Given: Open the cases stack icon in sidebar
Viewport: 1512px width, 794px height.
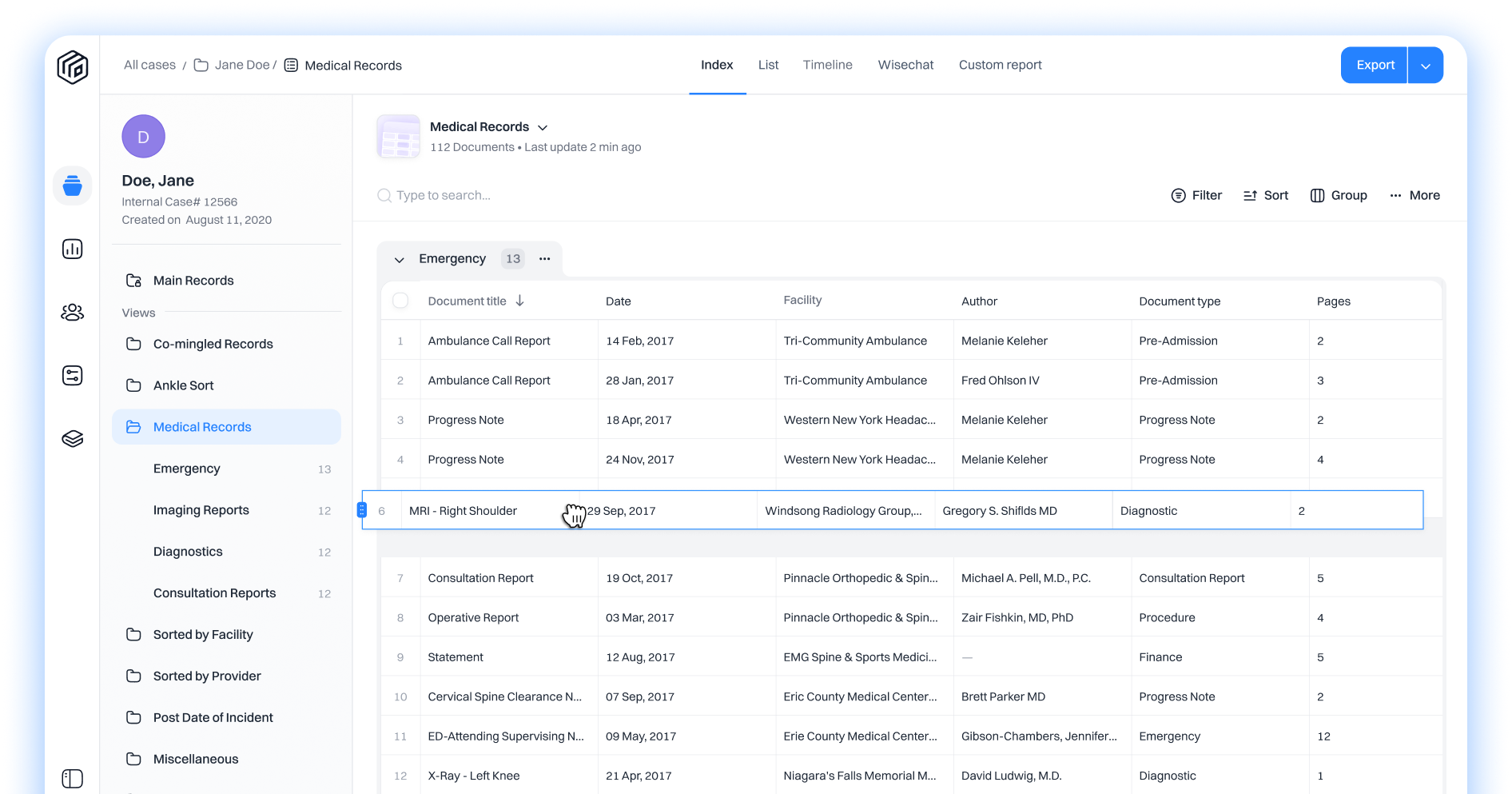Looking at the screenshot, I should click(73, 186).
